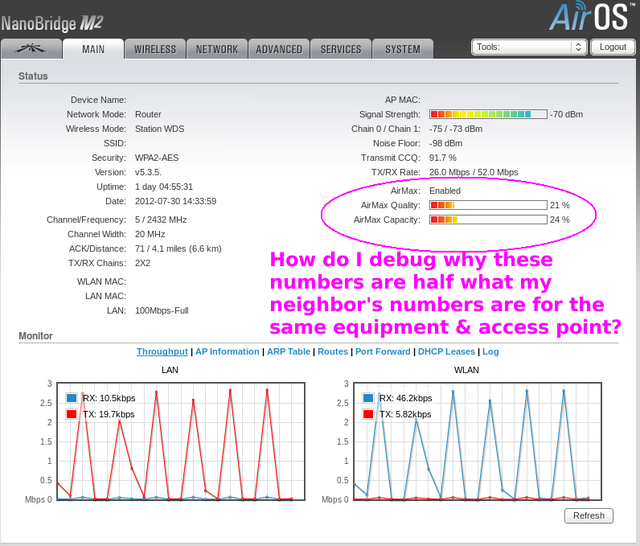This screenshot has width=640, height=546.
Task: Select the TX/RX Chains value 2X2
Action: pos(142,263)
